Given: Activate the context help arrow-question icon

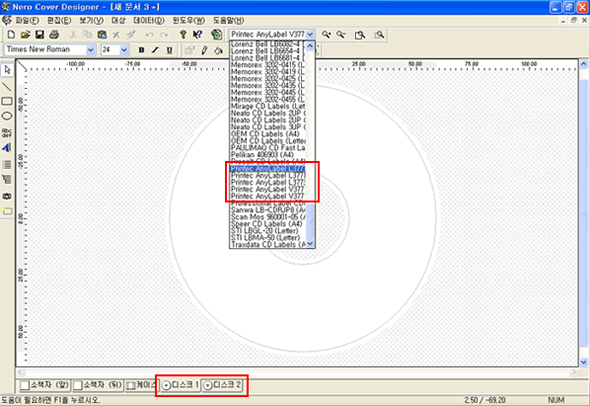Looking at the screenshot, I should (x=197, y=35).
